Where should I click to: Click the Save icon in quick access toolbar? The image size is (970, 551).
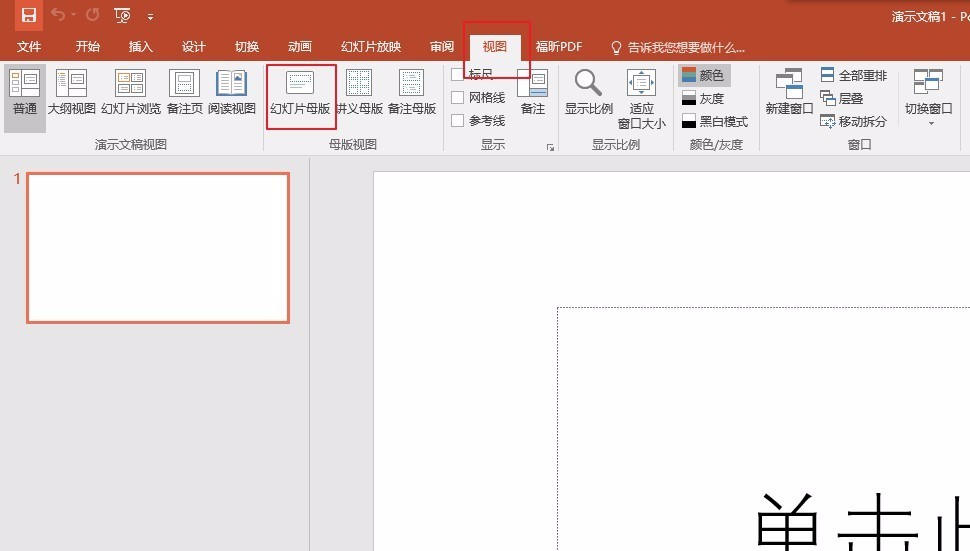click(x=28, y=15)
